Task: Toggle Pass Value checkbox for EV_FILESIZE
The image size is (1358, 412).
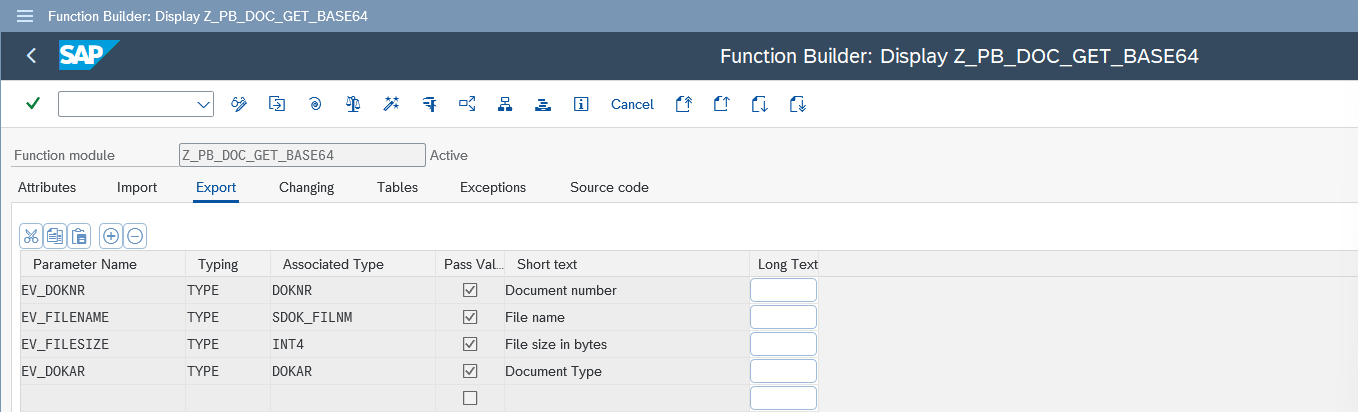Action: click(x=470, y=344)
